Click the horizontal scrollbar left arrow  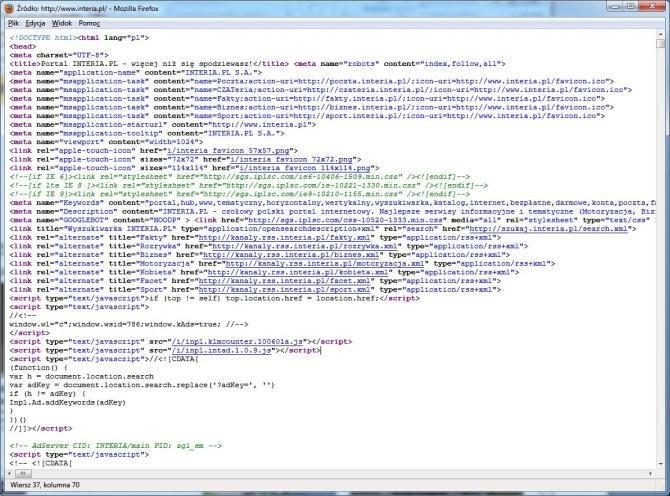[10, 473]
